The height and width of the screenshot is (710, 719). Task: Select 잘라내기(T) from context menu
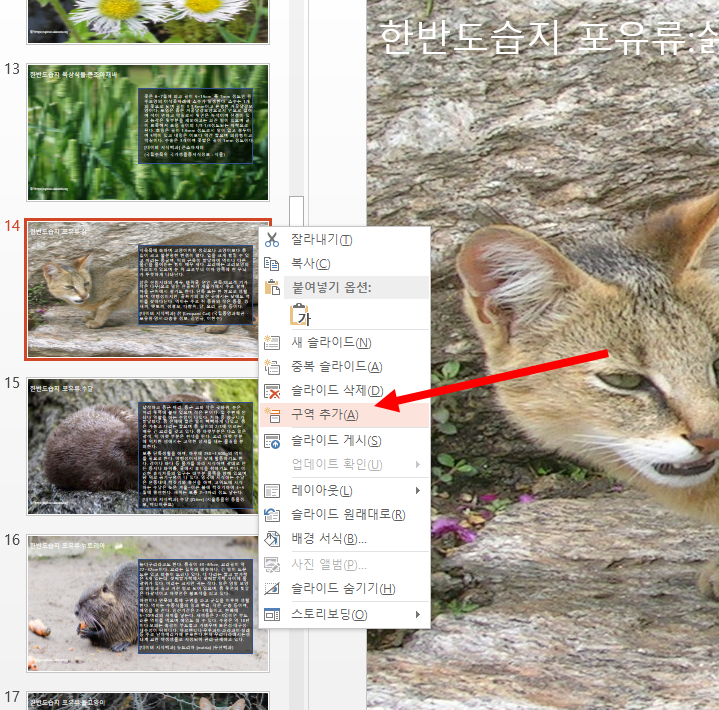coord(345,239)
